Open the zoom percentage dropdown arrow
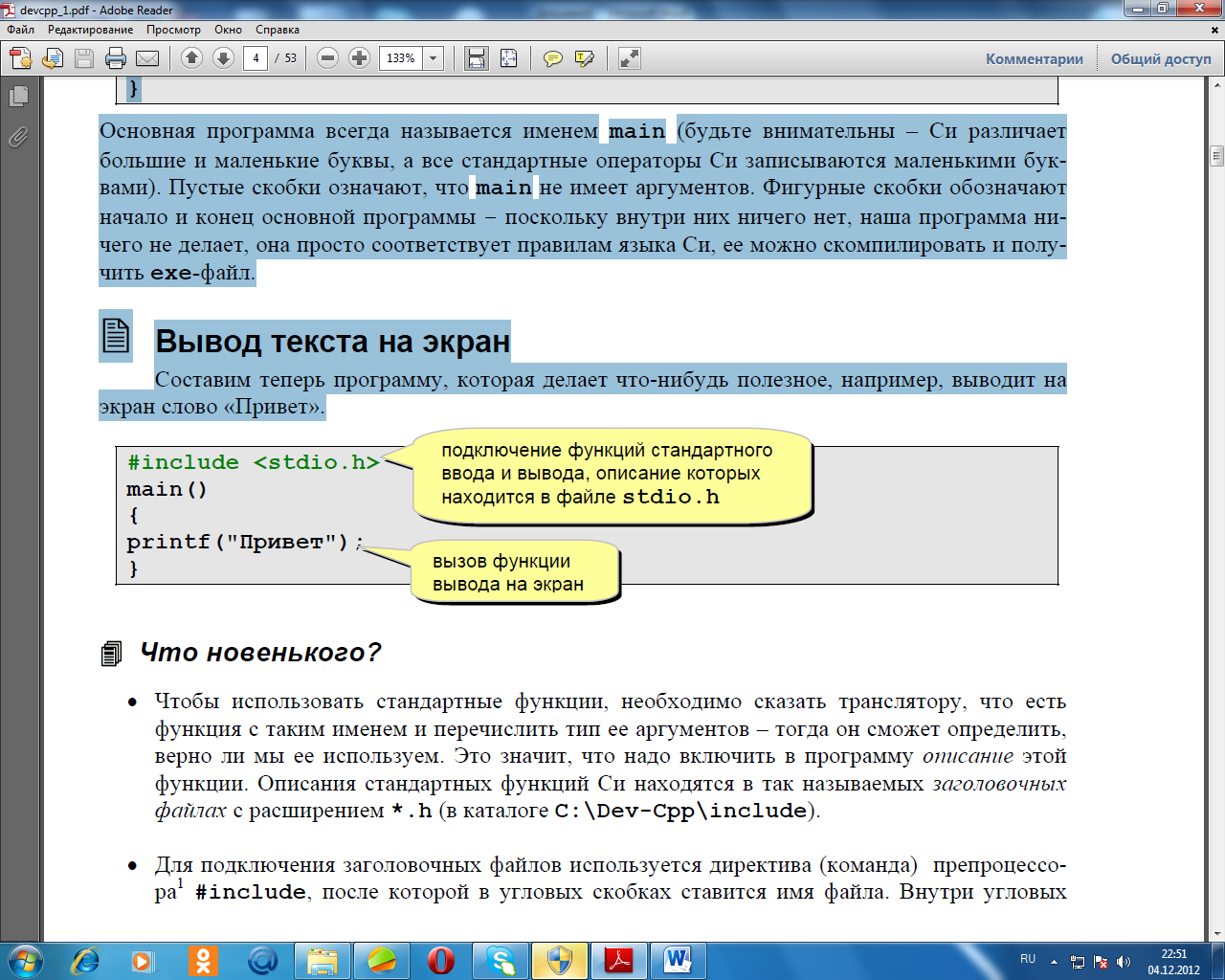This screenshot has height=980, width=1225. 433,58
